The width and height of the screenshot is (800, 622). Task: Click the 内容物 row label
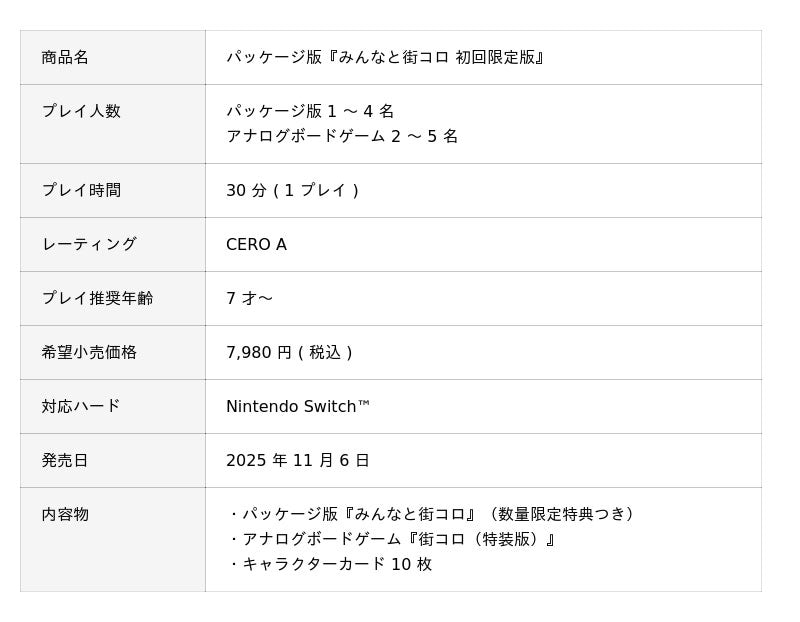[x=65, y=514]
